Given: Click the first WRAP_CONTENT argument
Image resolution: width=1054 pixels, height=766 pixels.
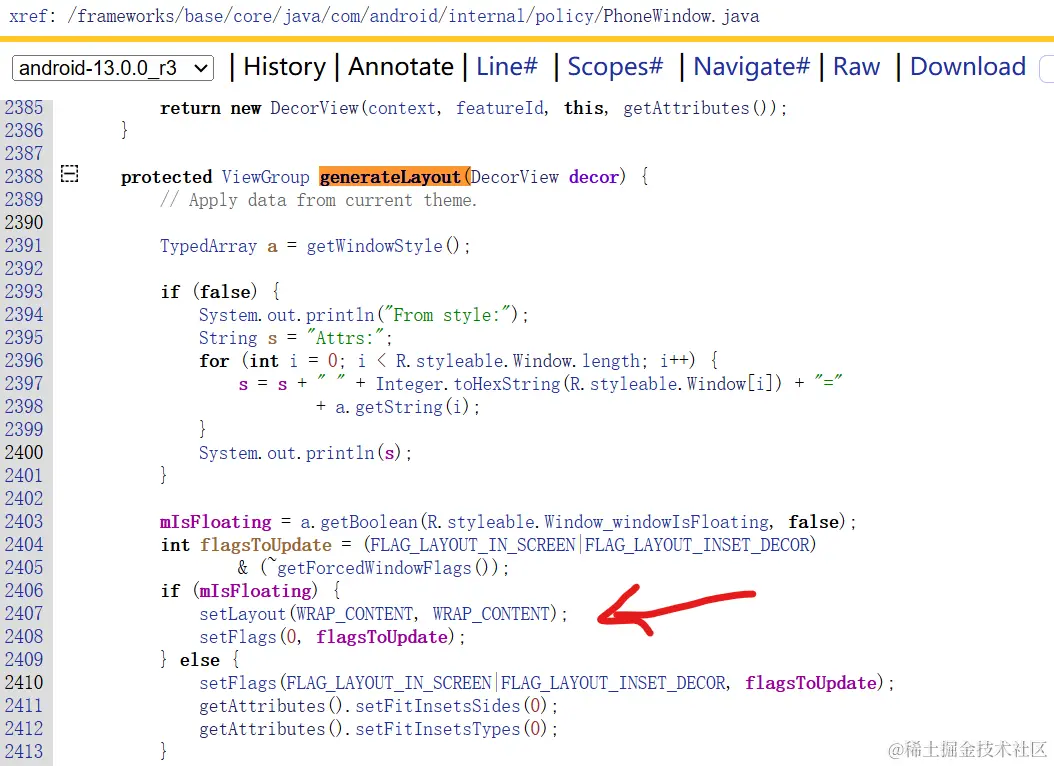Looking at the screenshot, I should click(355, 613).
